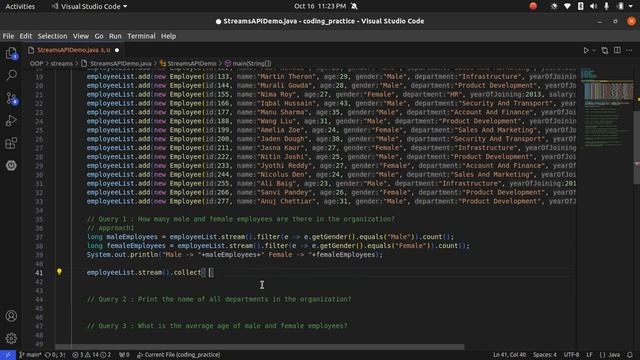Click the Query 2 comment line
This screenshot has height=360, width=640.
219,299
